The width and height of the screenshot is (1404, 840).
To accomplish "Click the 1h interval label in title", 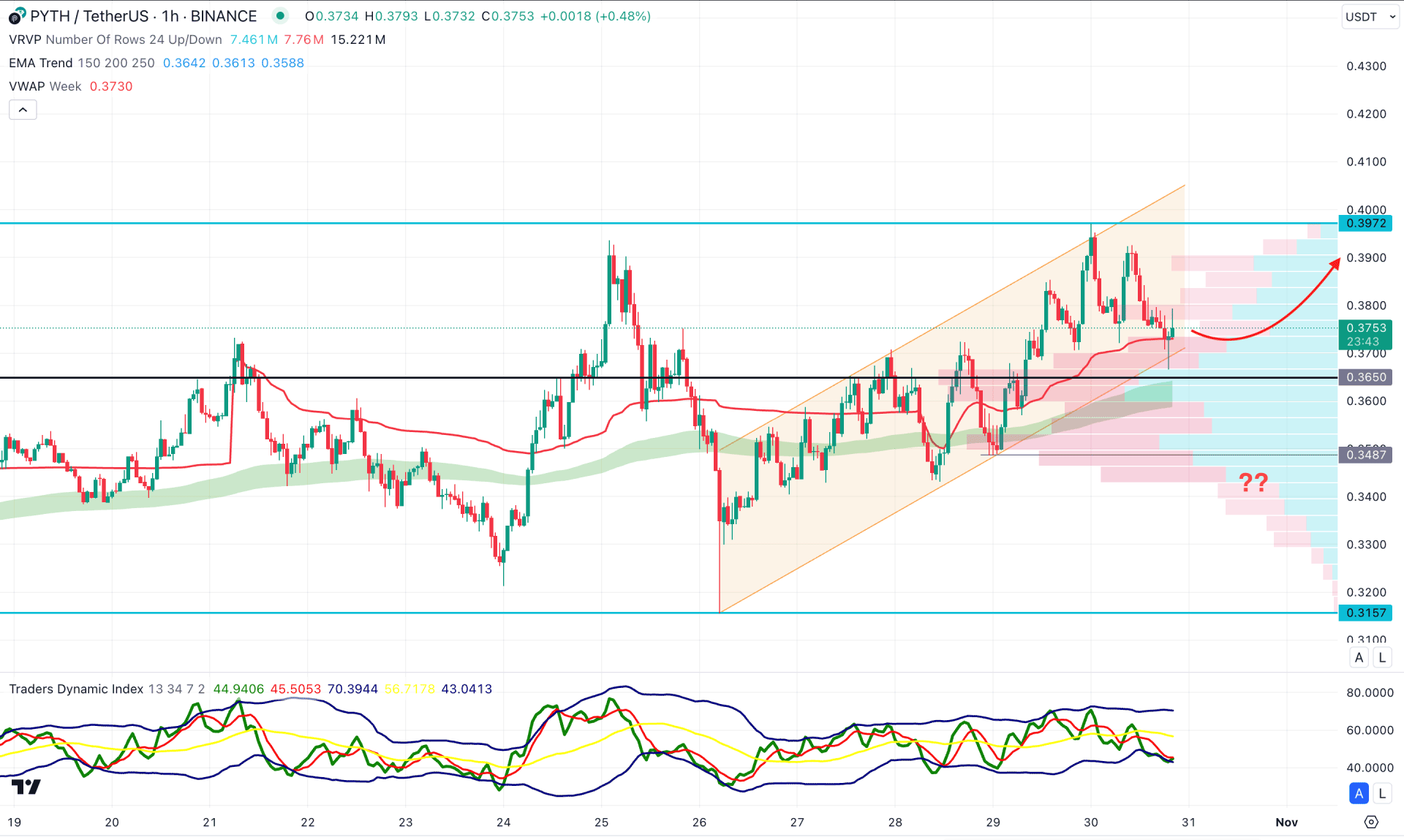I will point(170,15).
